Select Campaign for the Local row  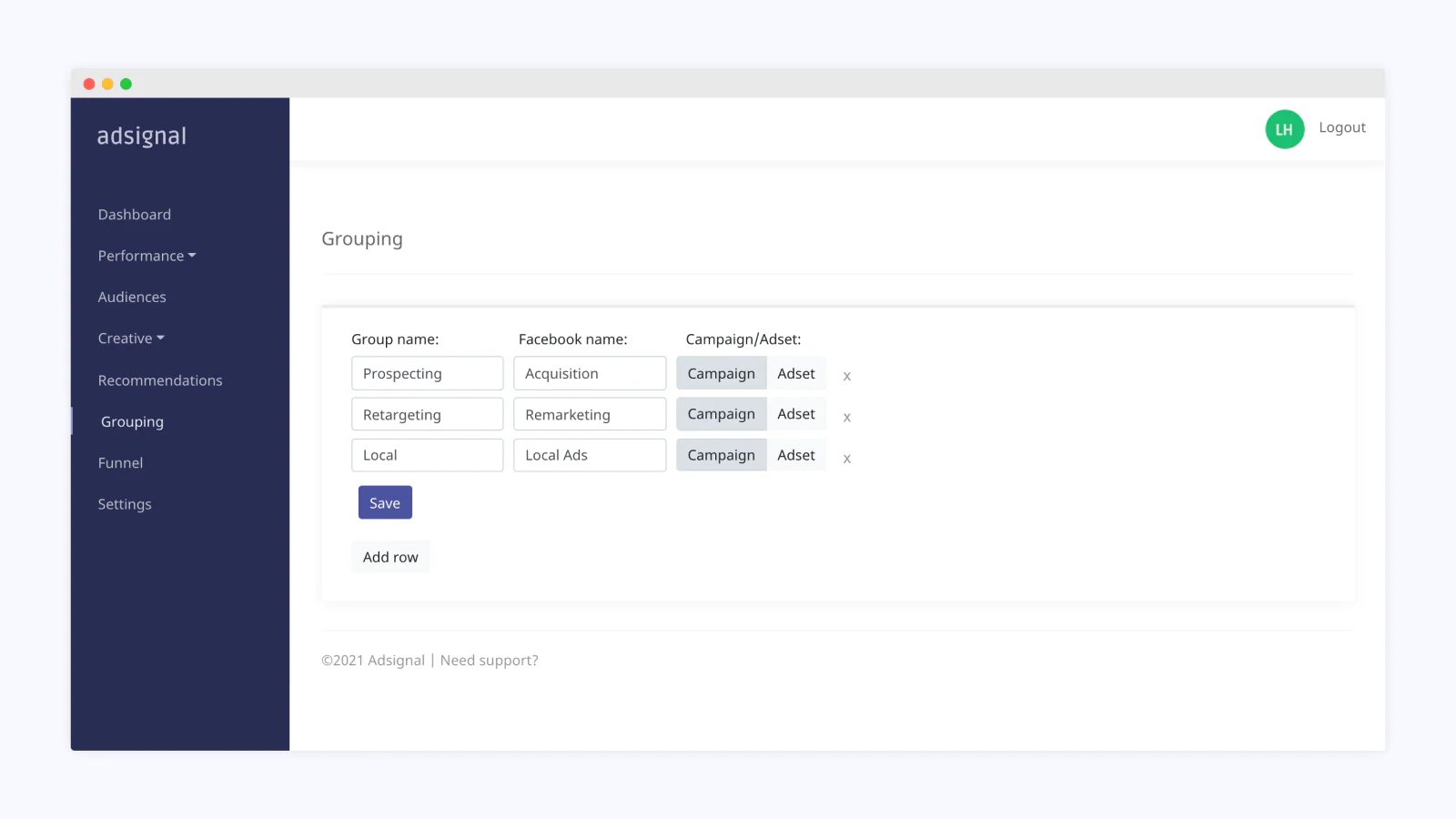point(721,455)
